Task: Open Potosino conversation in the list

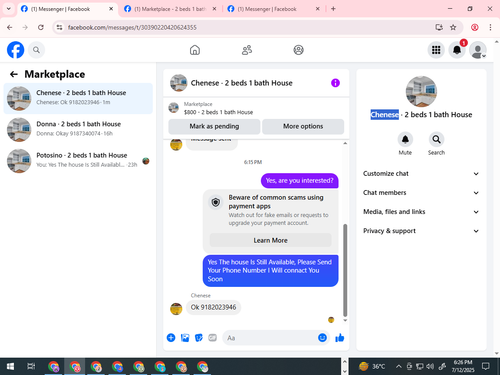Action: (x=78, y=161)
